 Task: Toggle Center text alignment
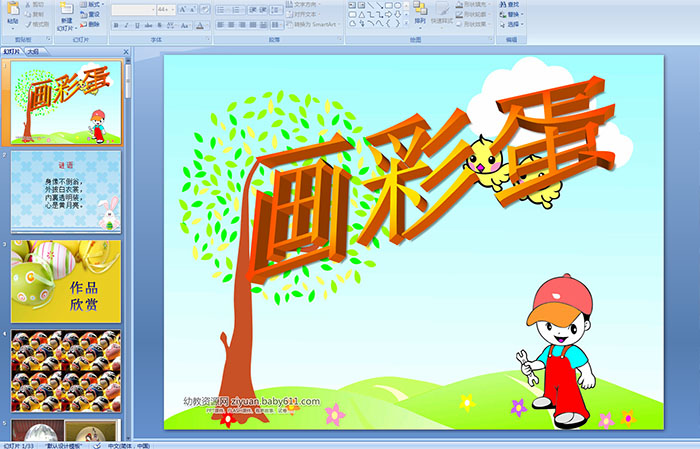point(231,25)
